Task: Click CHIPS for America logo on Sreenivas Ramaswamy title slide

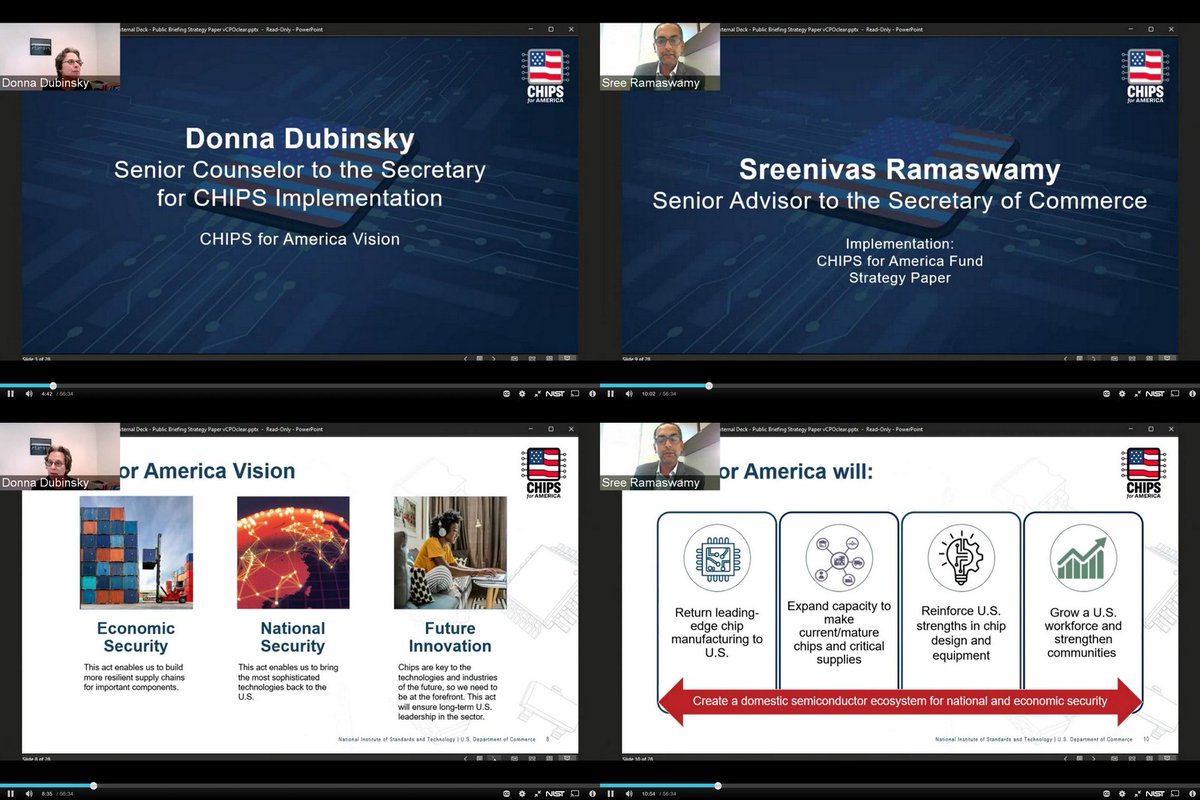Action: (1145, 76)
